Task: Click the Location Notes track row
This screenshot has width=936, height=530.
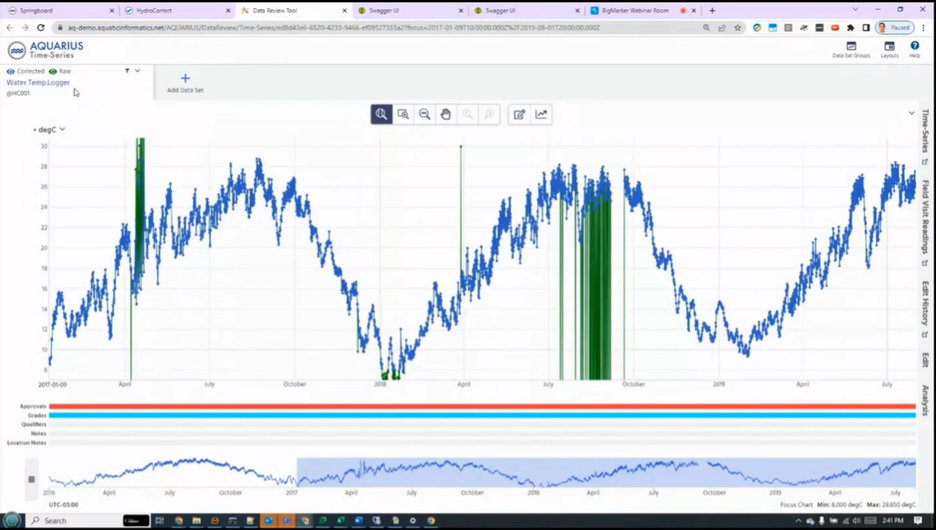Action: [482, 443]
